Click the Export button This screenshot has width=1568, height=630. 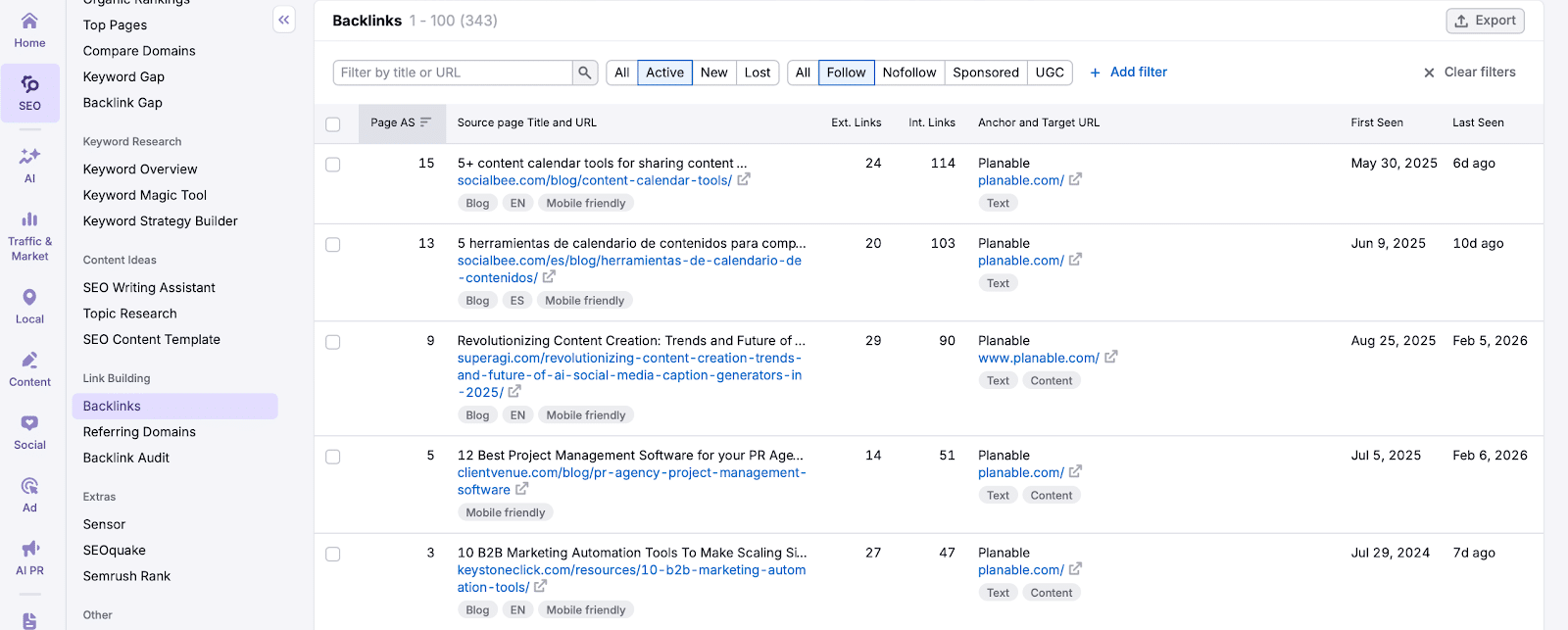click(x=1485, y=21)
